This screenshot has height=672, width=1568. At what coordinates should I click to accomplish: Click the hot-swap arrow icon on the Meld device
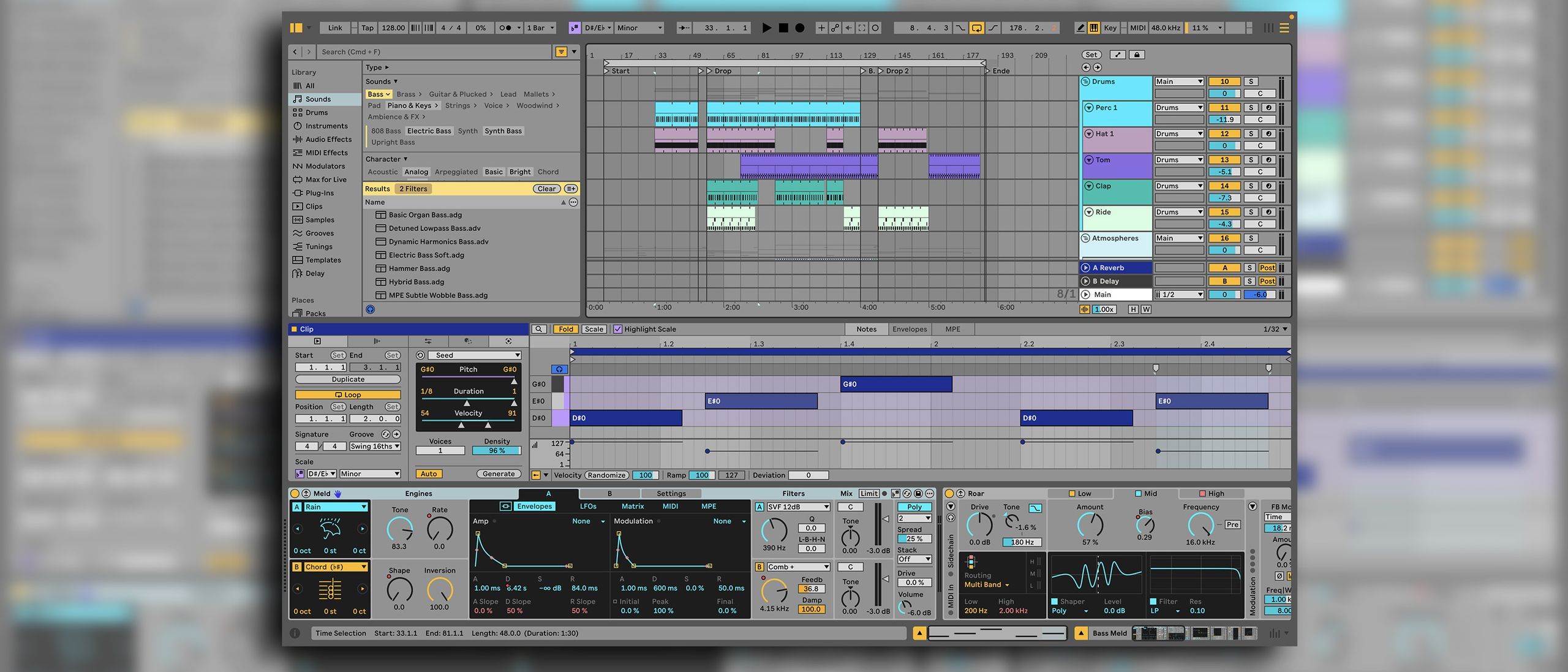click(x=305, y=493)
